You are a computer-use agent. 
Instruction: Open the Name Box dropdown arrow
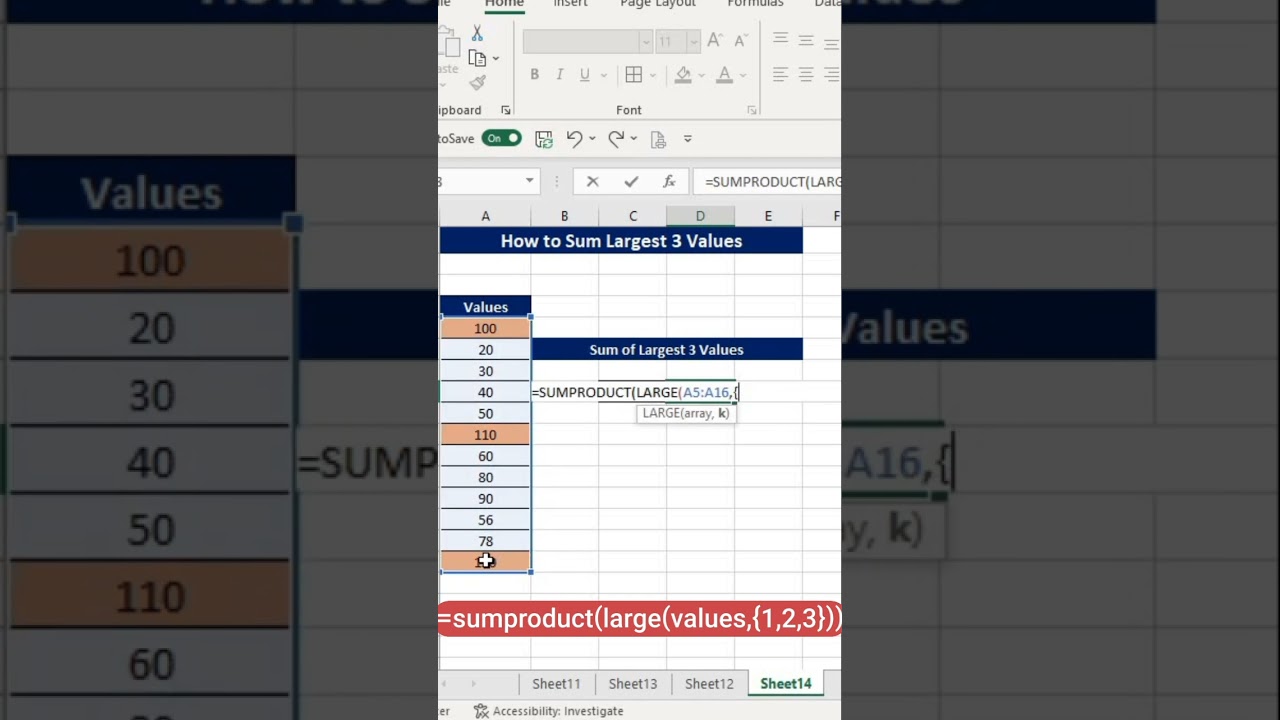point(530,181)
